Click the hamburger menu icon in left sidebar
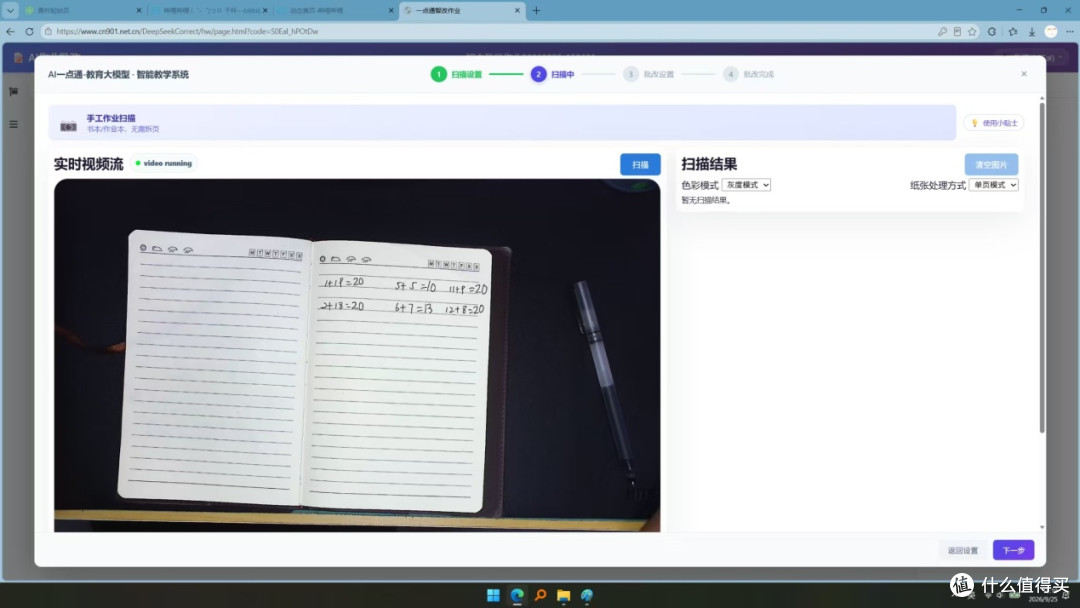The height and width of the screenshot is (608, 1080). tap(14, 125)
